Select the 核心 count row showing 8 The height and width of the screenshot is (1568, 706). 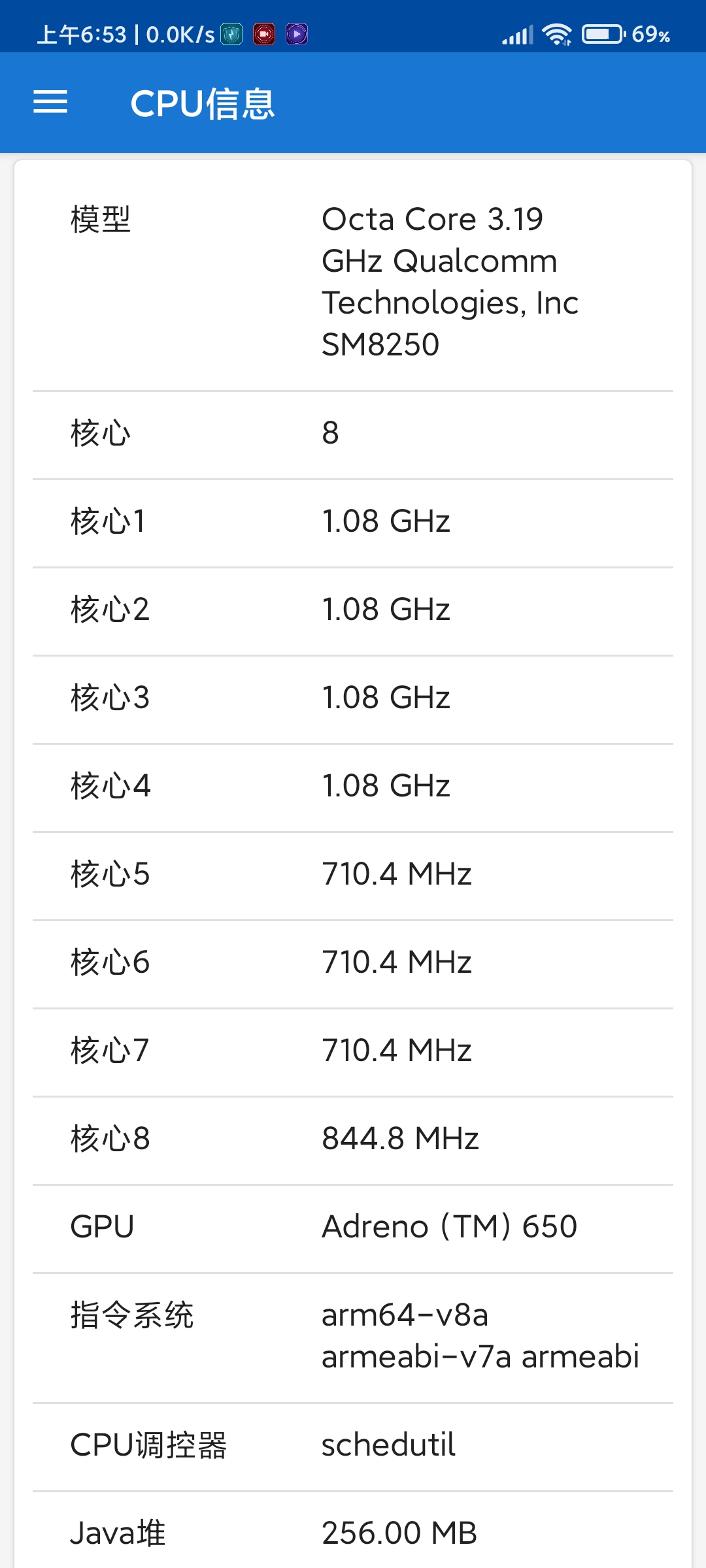(353, 435)
